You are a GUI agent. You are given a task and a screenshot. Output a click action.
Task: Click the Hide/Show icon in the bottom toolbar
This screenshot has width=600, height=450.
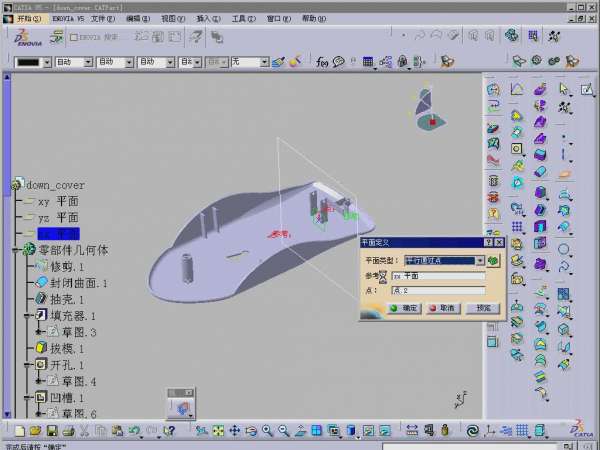tap(368, 431)
